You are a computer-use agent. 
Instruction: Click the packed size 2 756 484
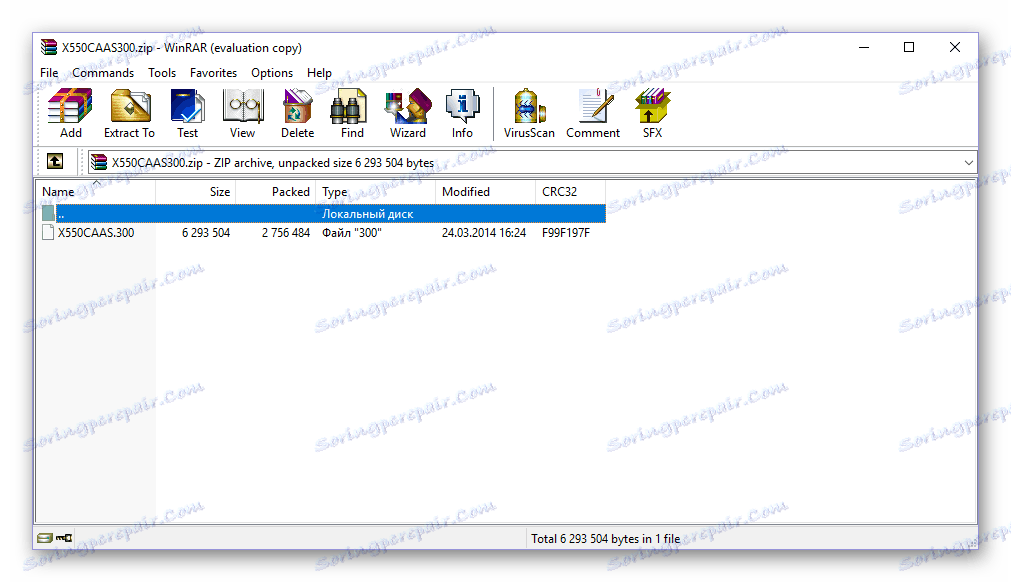(x=286, y=233)
